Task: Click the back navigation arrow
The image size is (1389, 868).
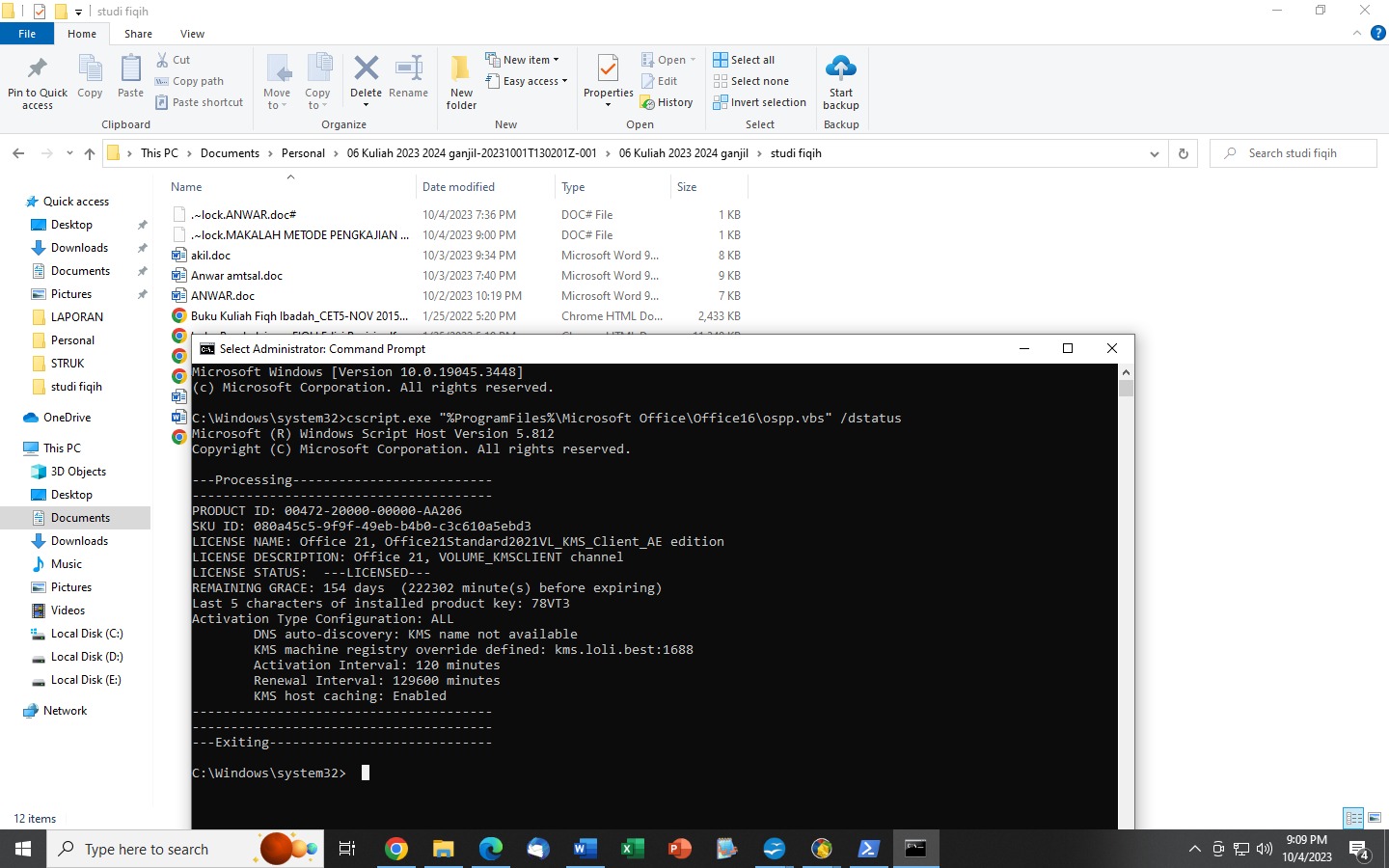Action: coord(18,153)
